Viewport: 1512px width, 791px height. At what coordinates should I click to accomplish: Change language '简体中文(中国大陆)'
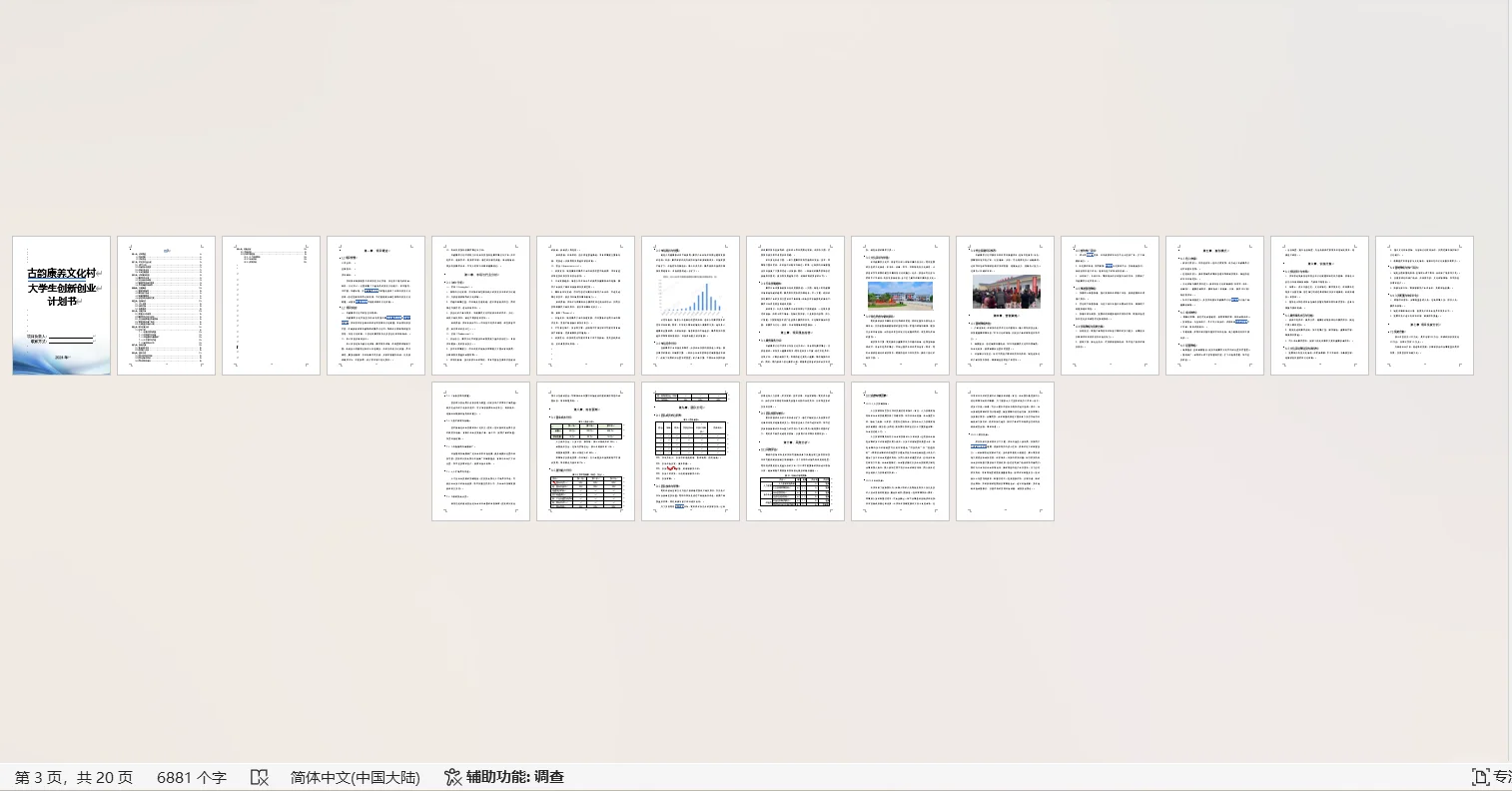click(x=356, y=777)
